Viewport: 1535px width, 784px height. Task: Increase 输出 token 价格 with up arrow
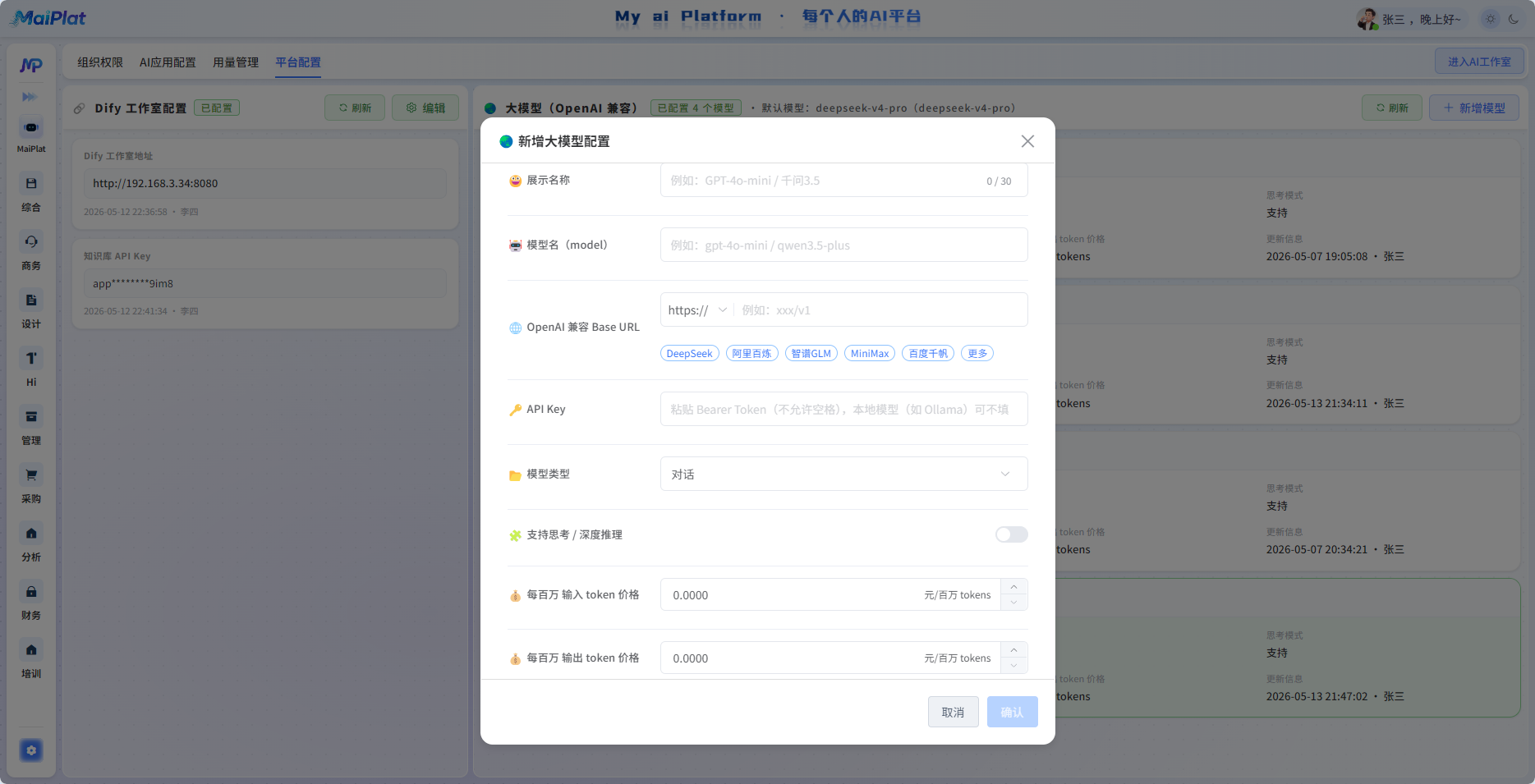point(1013,650)
